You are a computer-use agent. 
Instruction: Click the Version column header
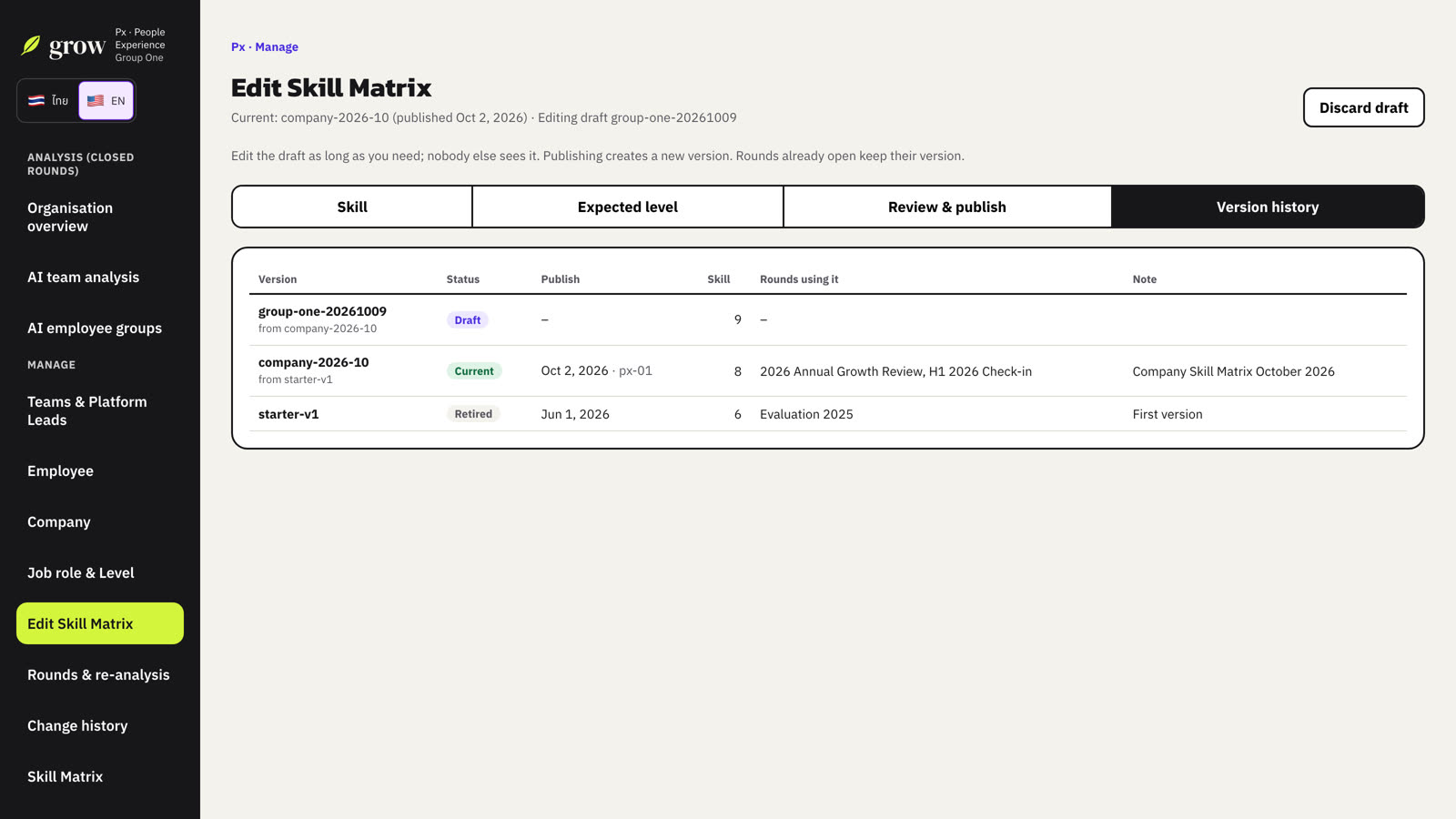(x=278, y=279)
